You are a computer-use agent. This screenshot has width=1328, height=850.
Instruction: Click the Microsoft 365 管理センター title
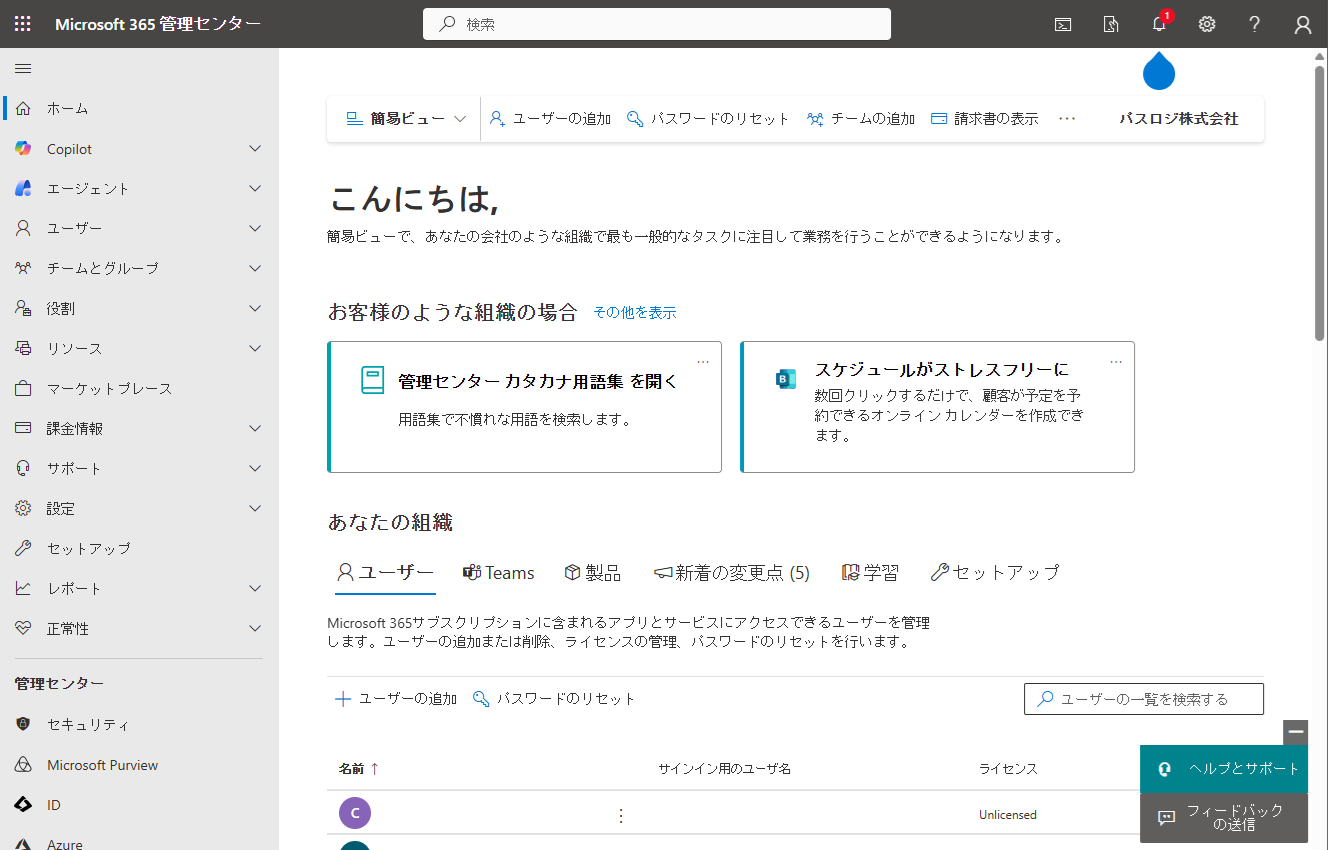[x=158, y=24]
